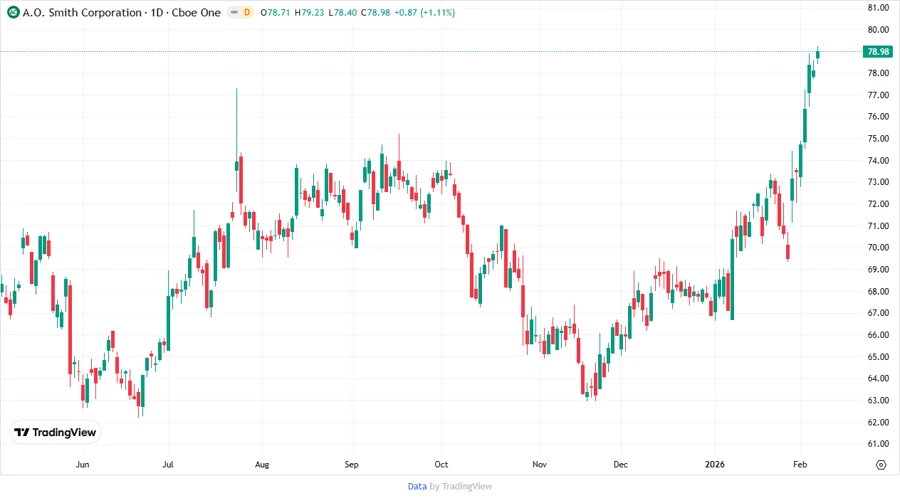Click the Aug label on time axis
The image size is (900, 498).
(262, 464)
